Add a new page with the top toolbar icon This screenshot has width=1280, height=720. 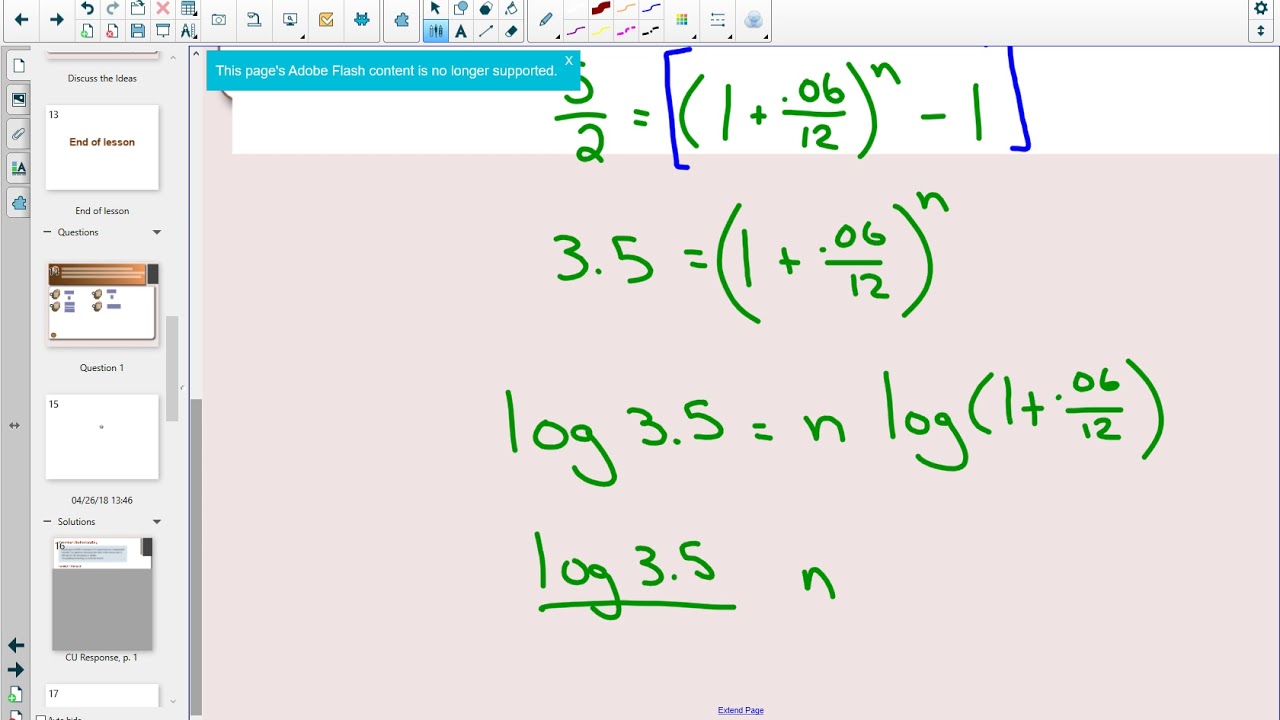coord(87,31)
